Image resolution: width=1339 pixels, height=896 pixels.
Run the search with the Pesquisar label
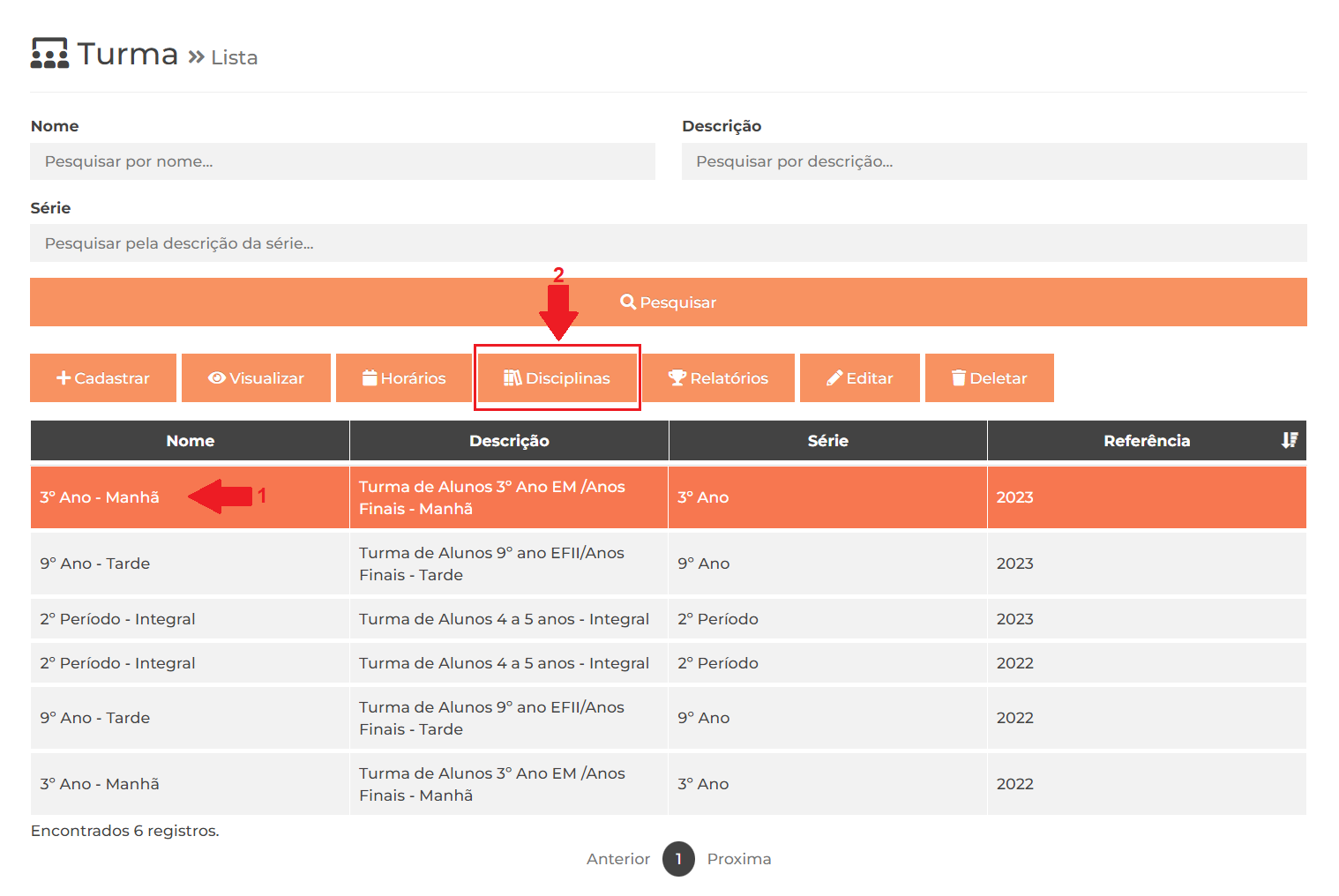[678, 302]
